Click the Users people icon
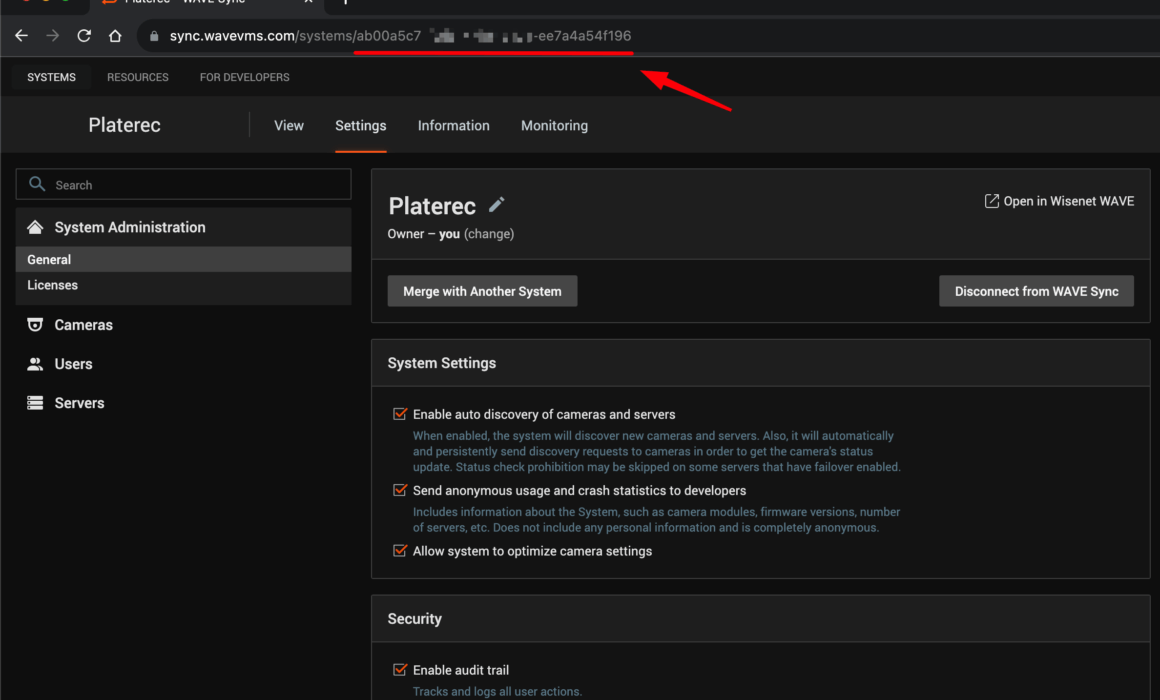 [x=35, y=363]
